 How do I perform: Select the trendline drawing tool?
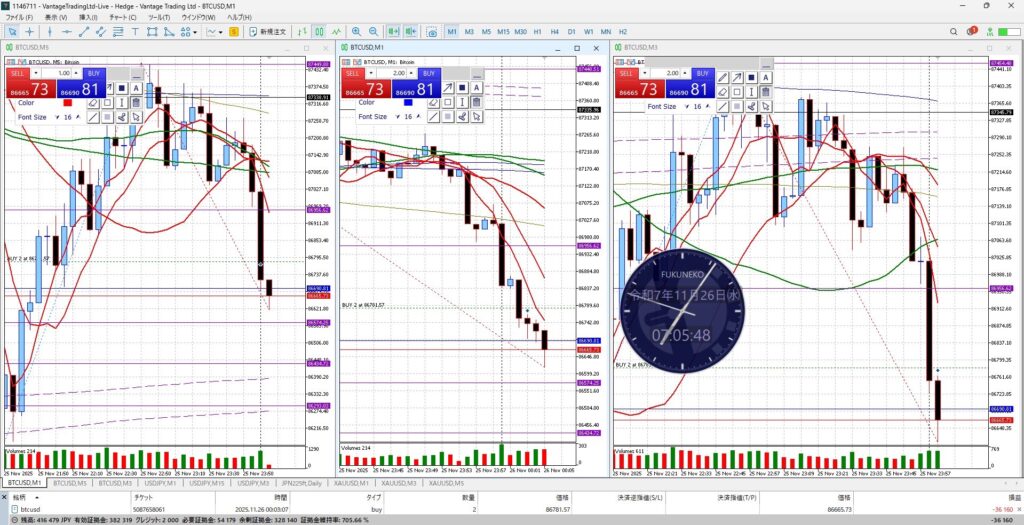point(82,32)
